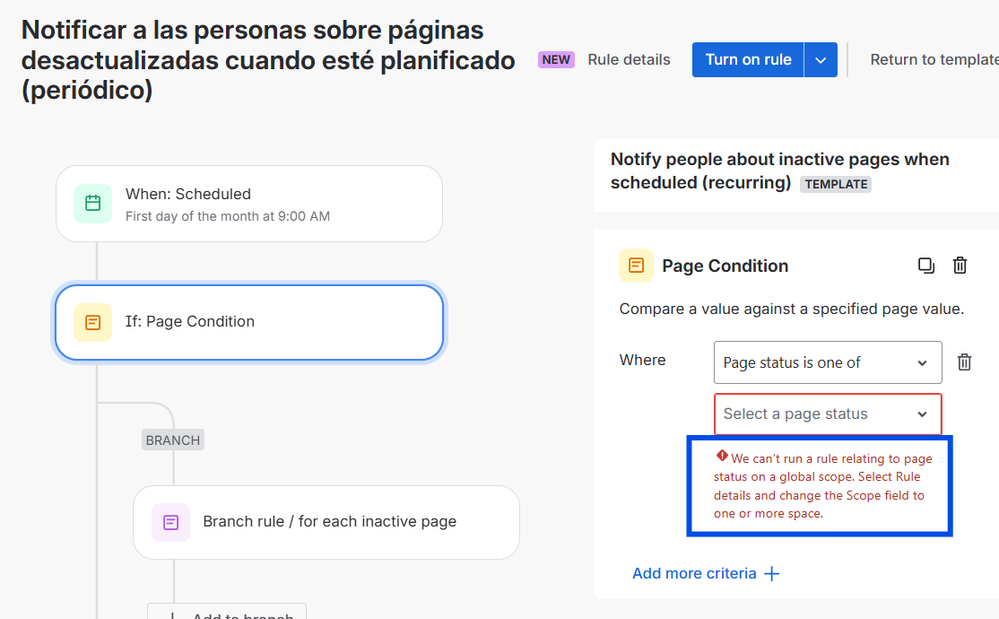This screenshot has height=619, width=999.
Task: Expand the chevron next to Turn on rule
Action: tap(820, 59)
